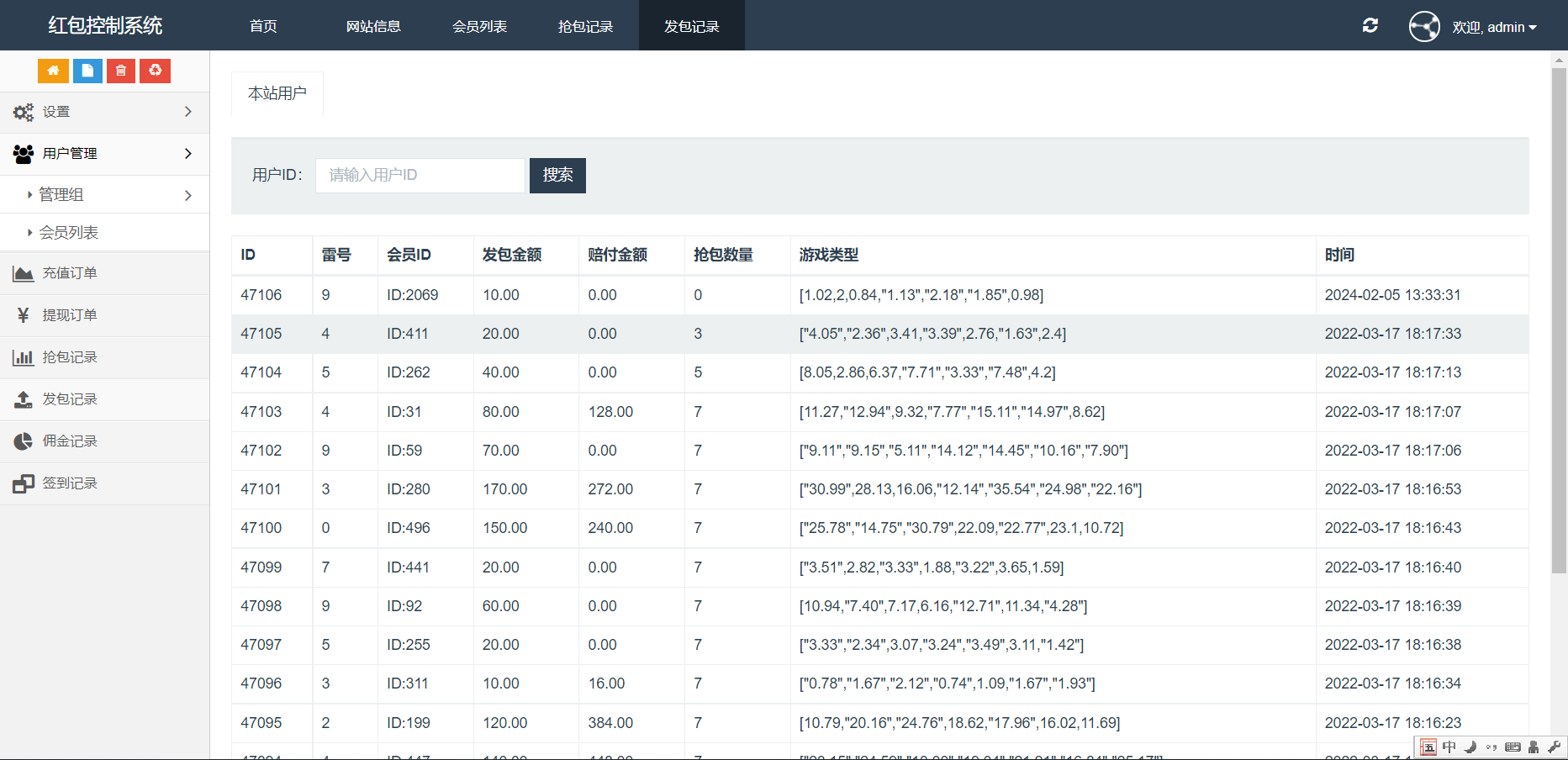Open 签到记录 in the sidebar
Image resolution: width=1568 pixels, height=760 pixels.
tap(70, 483)
